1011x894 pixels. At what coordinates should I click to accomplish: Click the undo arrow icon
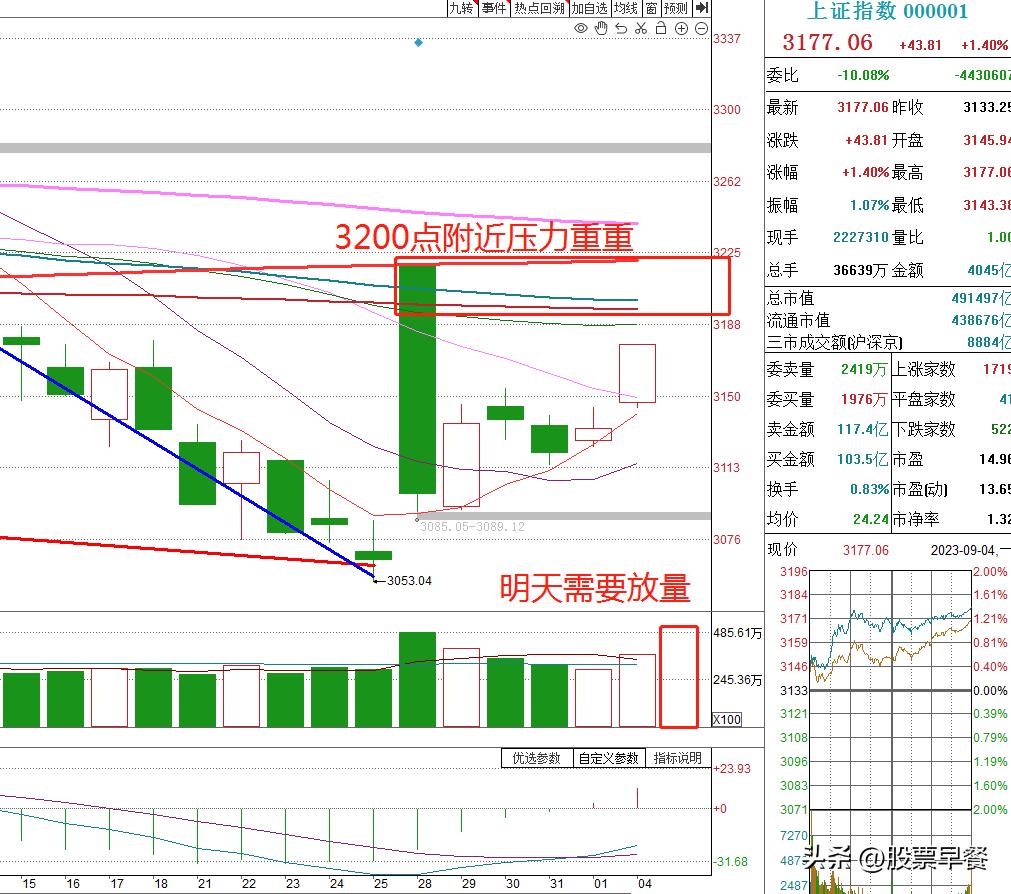[621, 28]
